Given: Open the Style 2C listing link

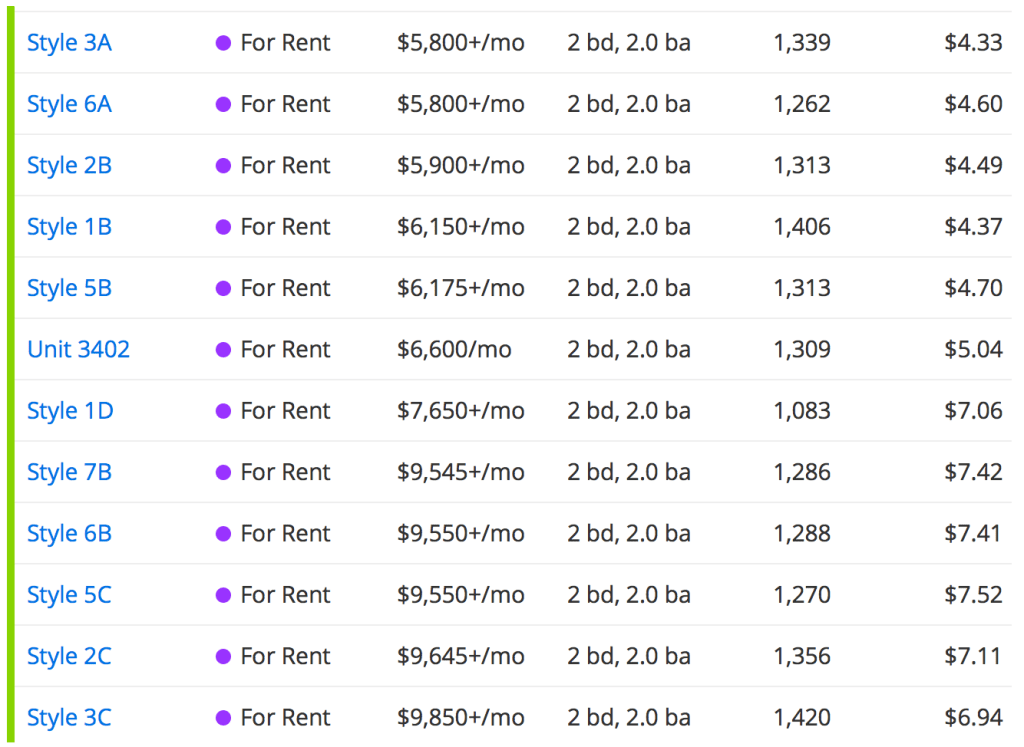Looking at the screenshot, I should click(69, 656).
